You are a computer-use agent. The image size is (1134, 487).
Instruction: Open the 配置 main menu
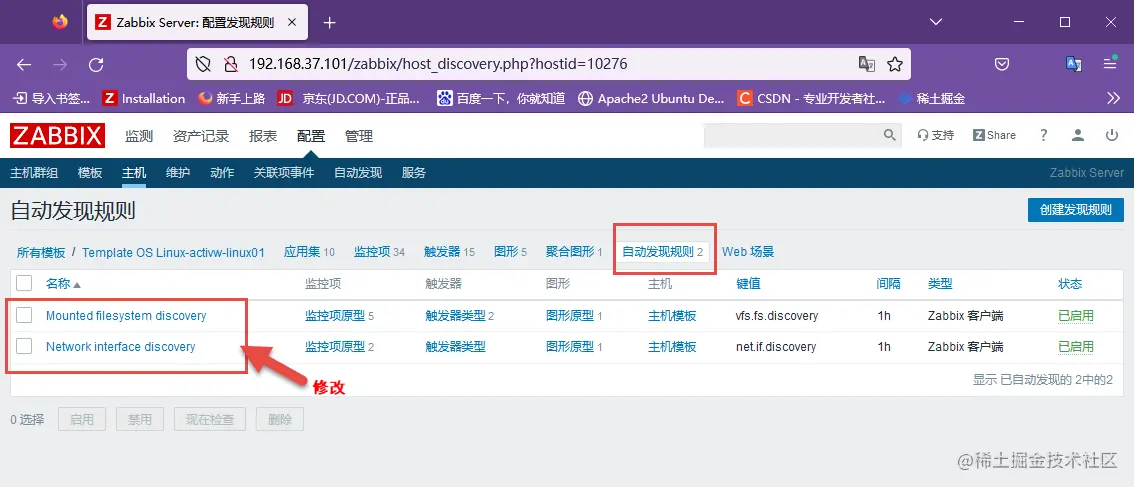pyautogui.click(x=311, y=136)
